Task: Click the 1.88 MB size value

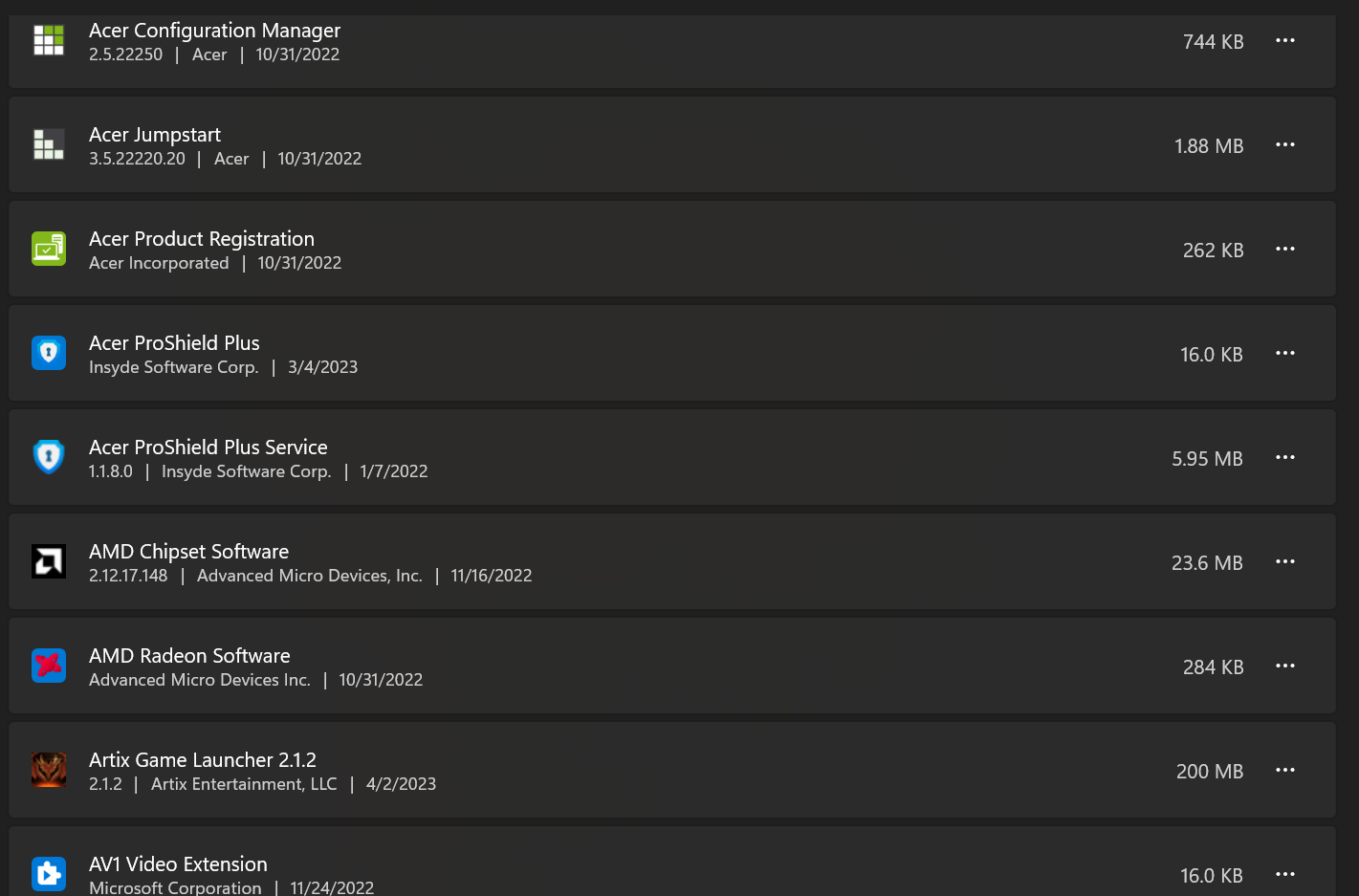Action: (1209, 146)
